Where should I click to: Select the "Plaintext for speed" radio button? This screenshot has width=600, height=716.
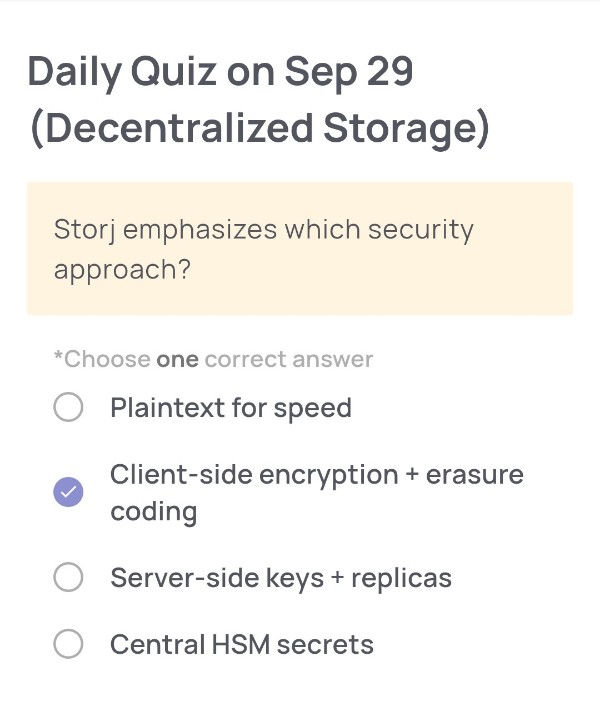pyautogui.click(x=68, y=408)
